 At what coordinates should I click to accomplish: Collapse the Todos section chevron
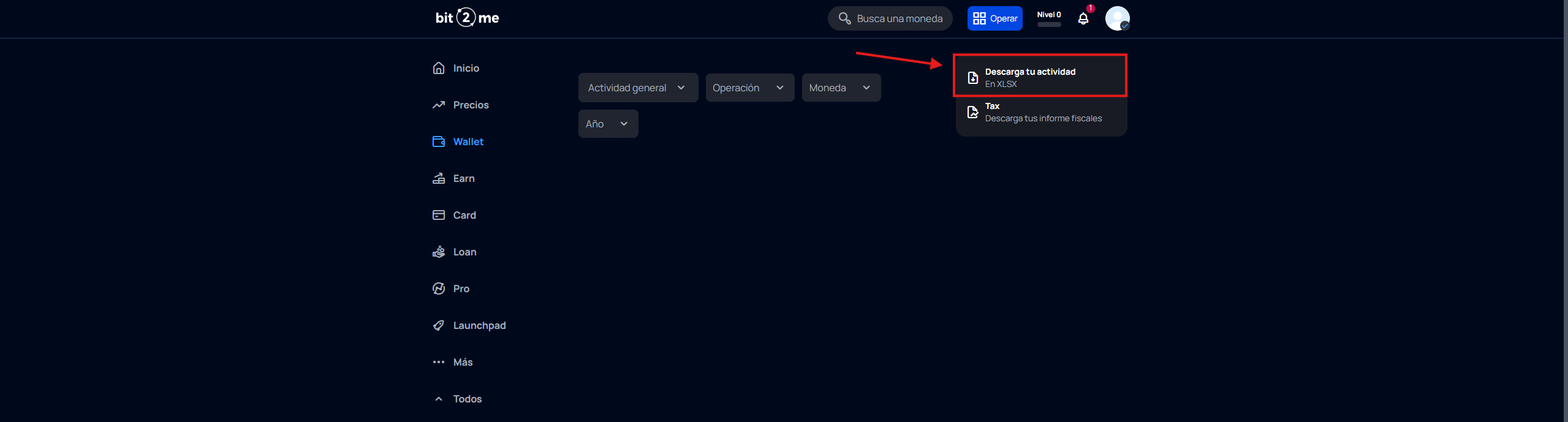(439, 399)
